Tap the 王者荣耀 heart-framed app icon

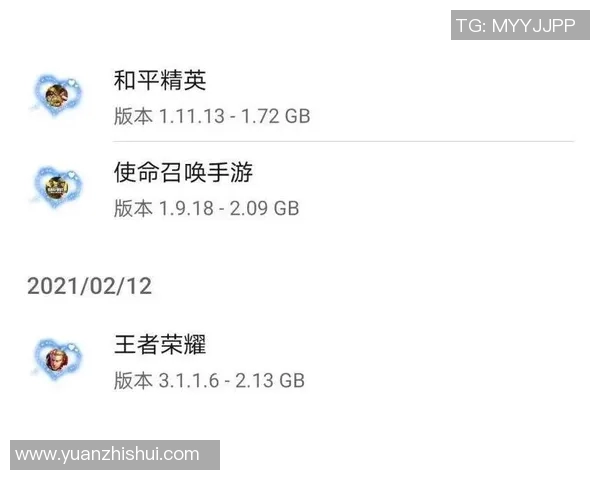click(57, 359)
